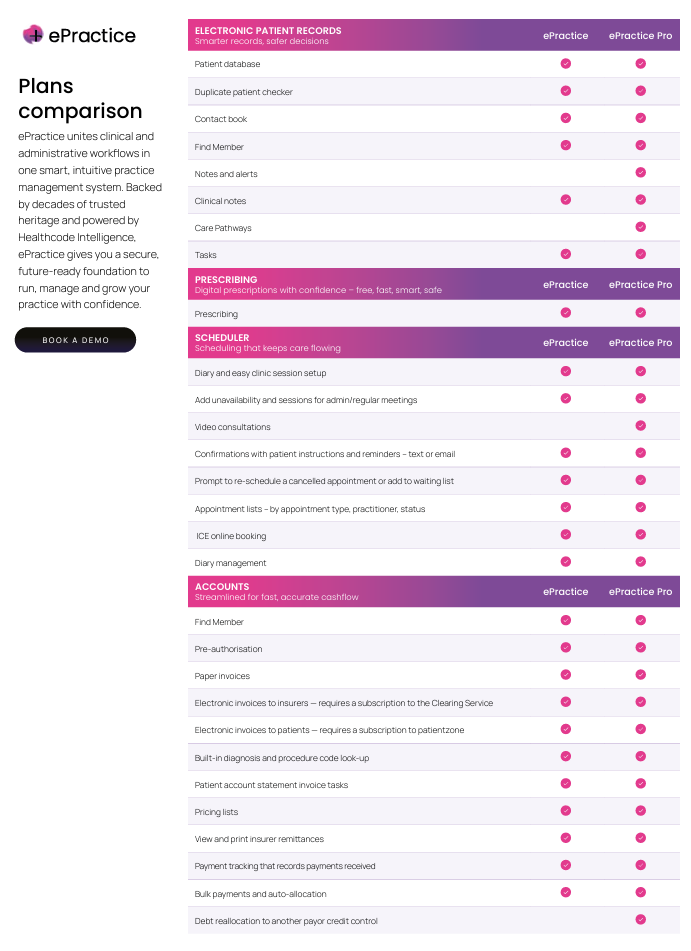Viewport: 691px width, 951px height.
Task: Click ePractice checkmark for Prescribing row
Action: coord(566,313)
